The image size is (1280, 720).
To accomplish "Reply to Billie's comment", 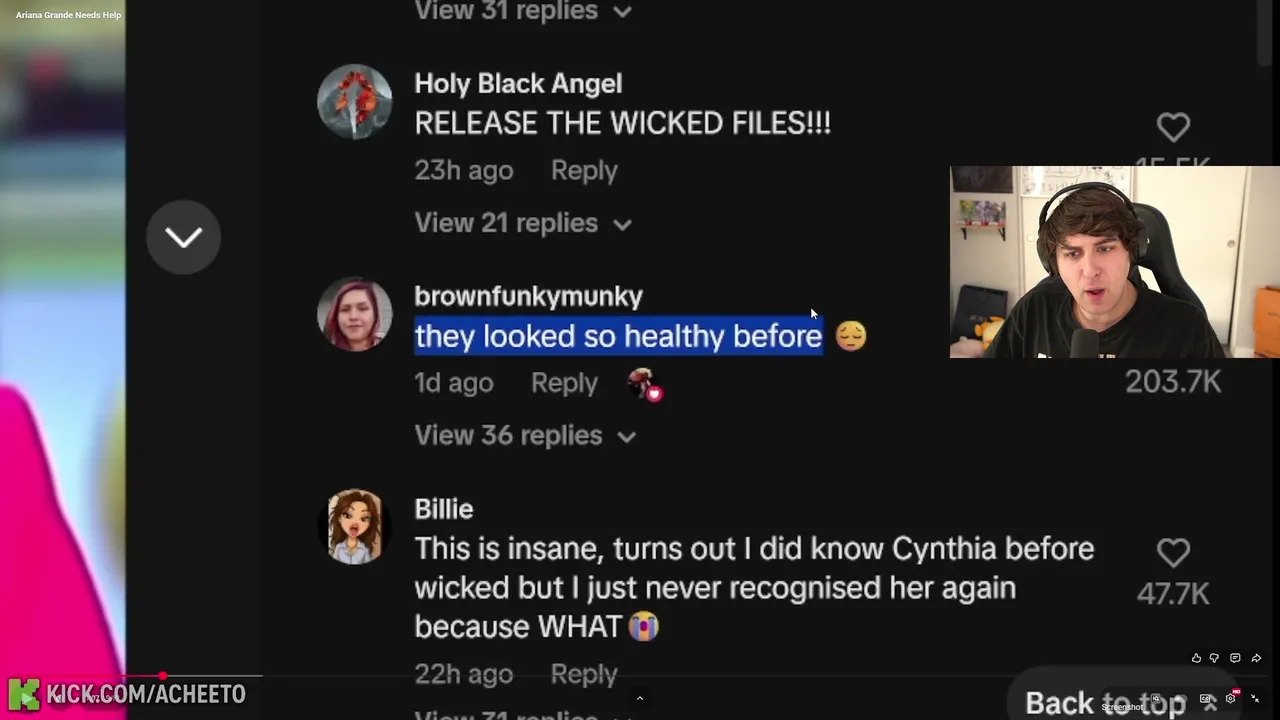I will point(584,675).
